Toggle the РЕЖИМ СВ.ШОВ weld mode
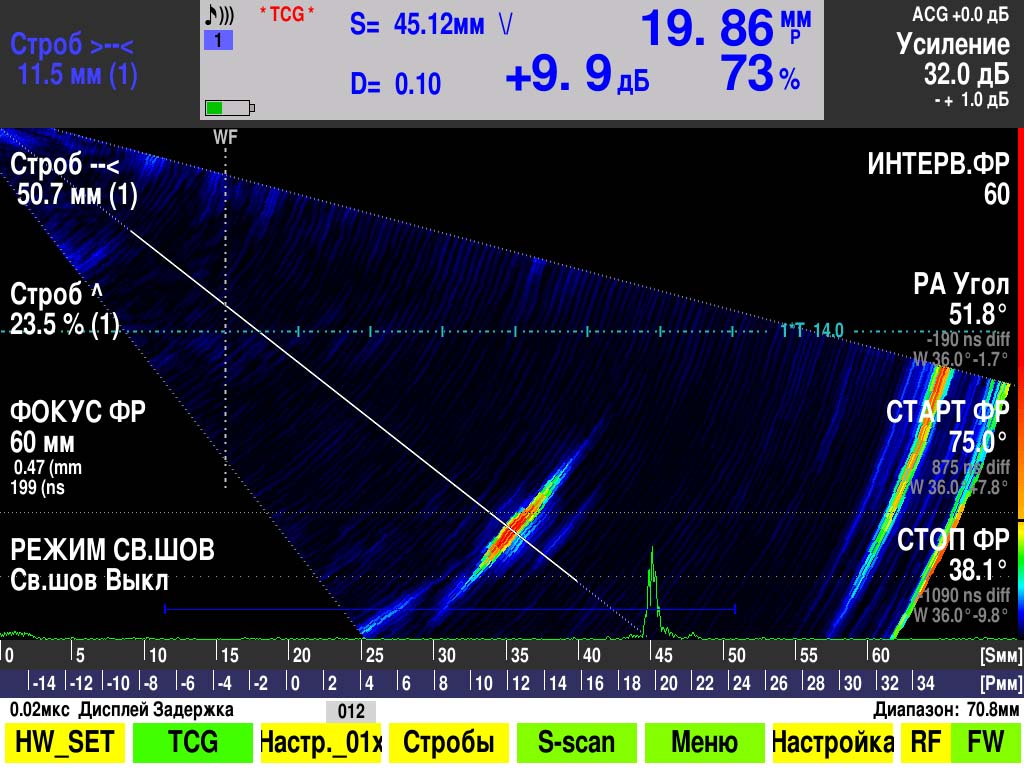Image resolution: width=1024 pixels, height=768 pixels. pos(112,565)
